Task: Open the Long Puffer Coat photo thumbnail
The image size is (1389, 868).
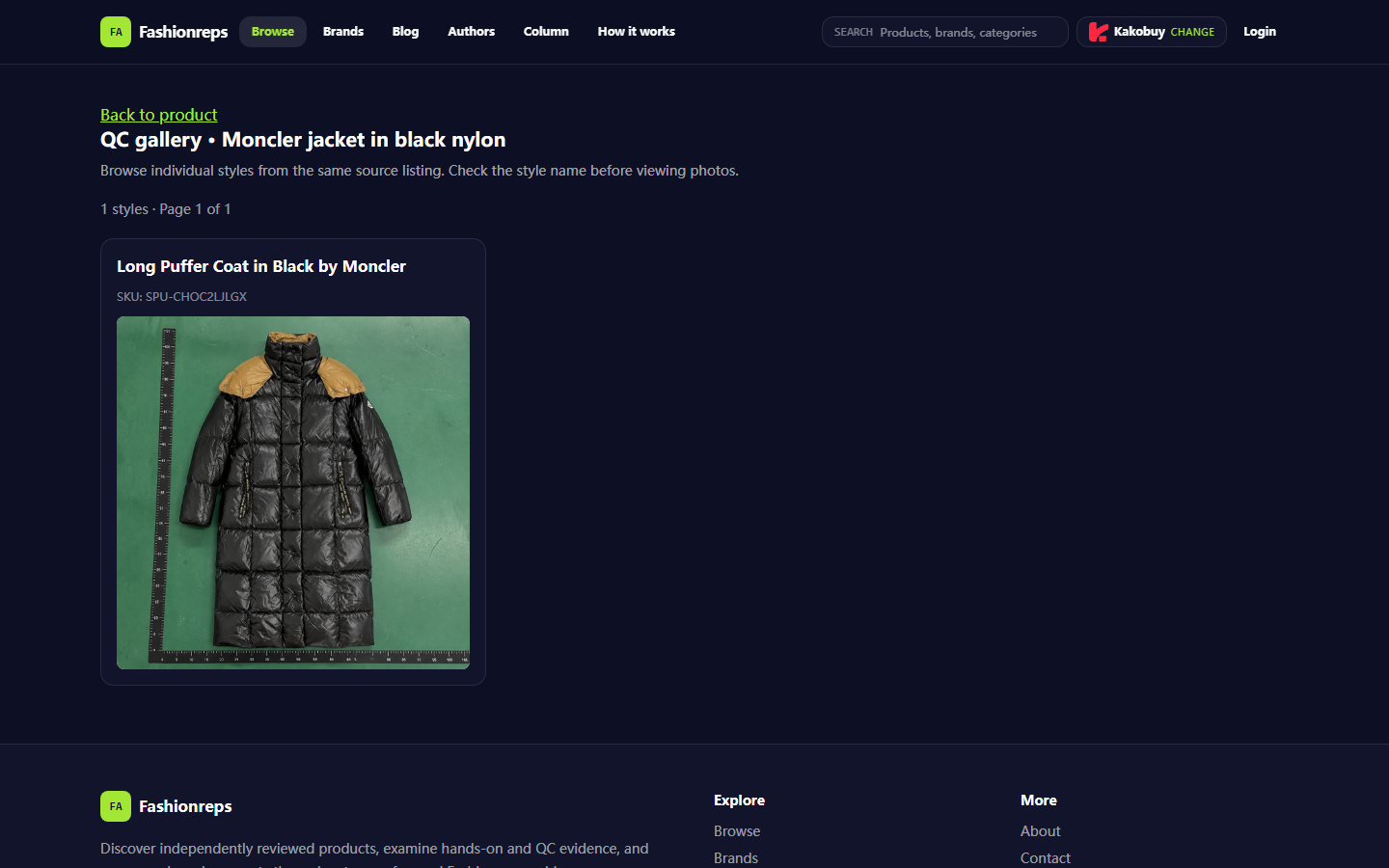Action: 293,493
